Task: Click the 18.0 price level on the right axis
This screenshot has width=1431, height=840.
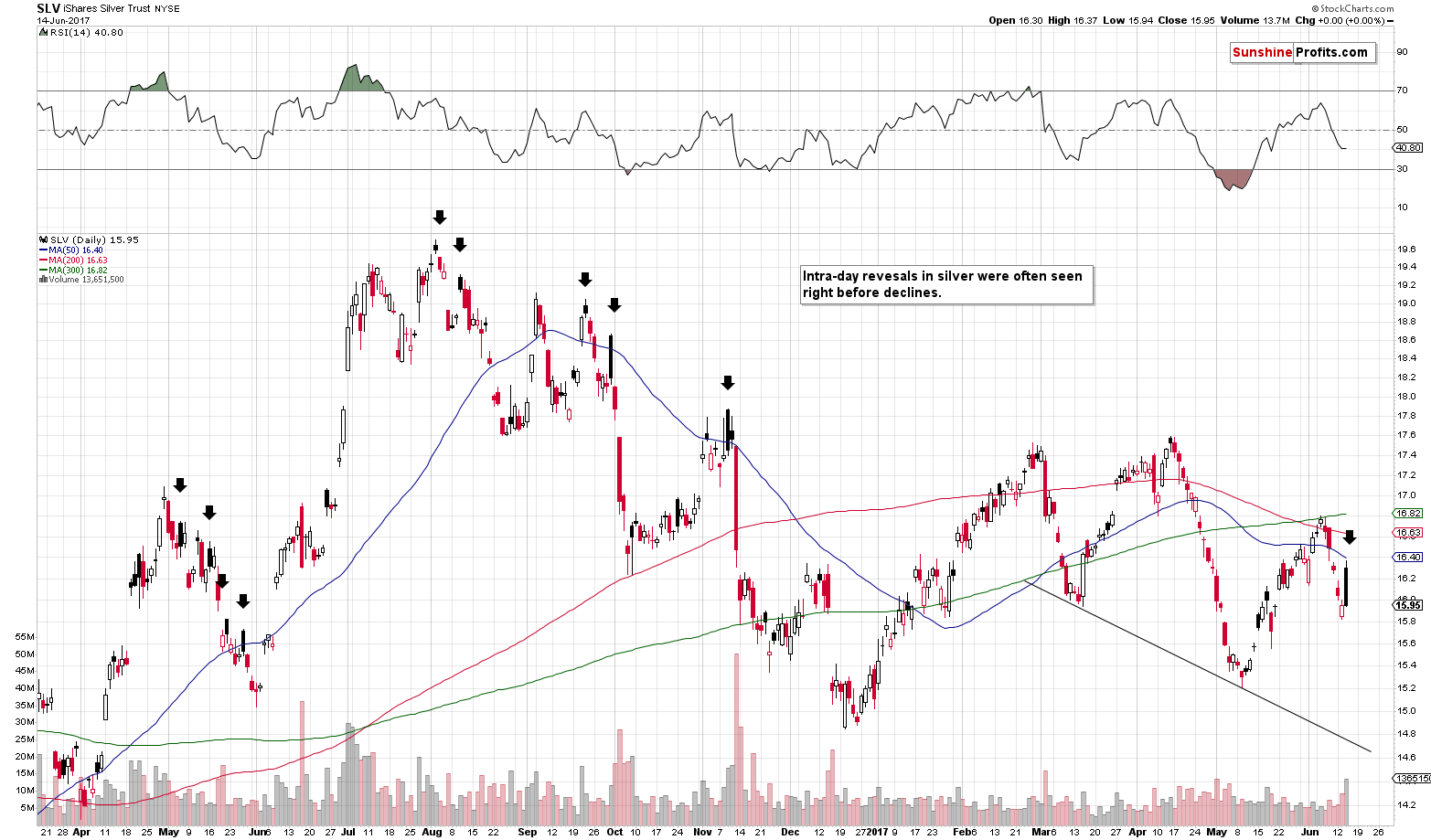Action: click(1405, 397)
